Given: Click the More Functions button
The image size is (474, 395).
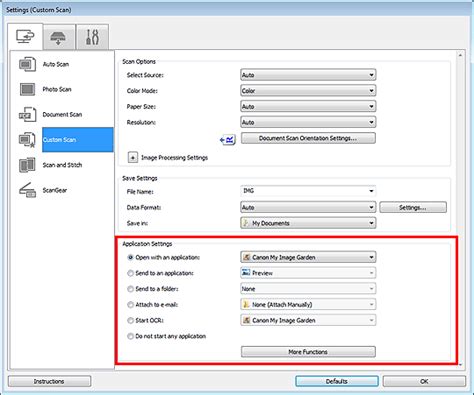Looking at the screenshot, I should click(x=308, y=352).
